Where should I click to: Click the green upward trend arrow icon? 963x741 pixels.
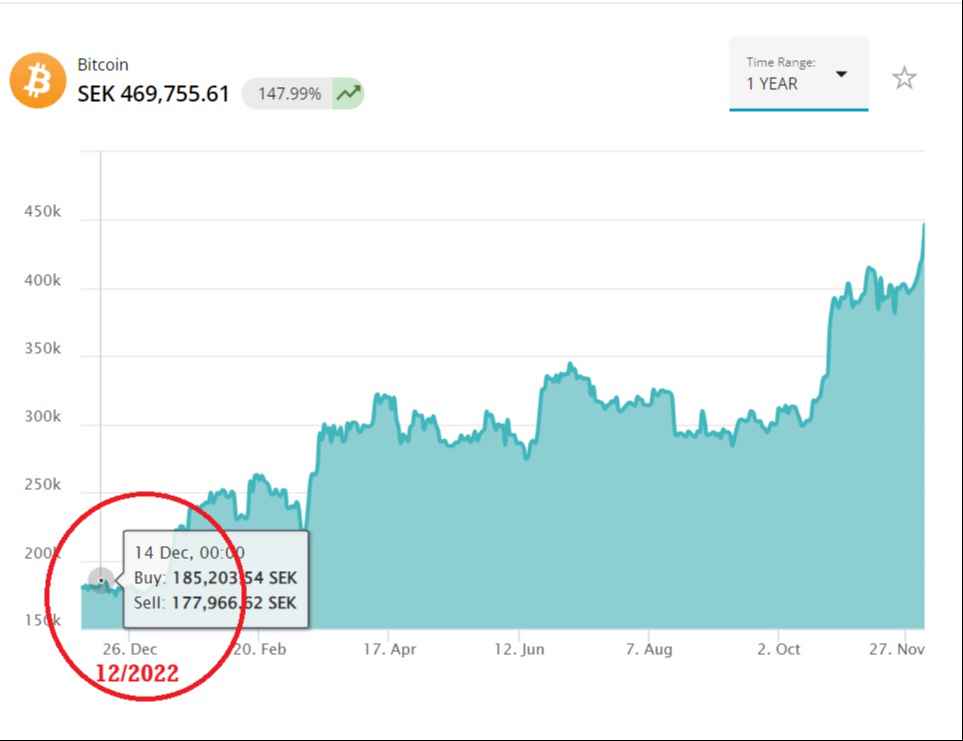pos(348,94)
